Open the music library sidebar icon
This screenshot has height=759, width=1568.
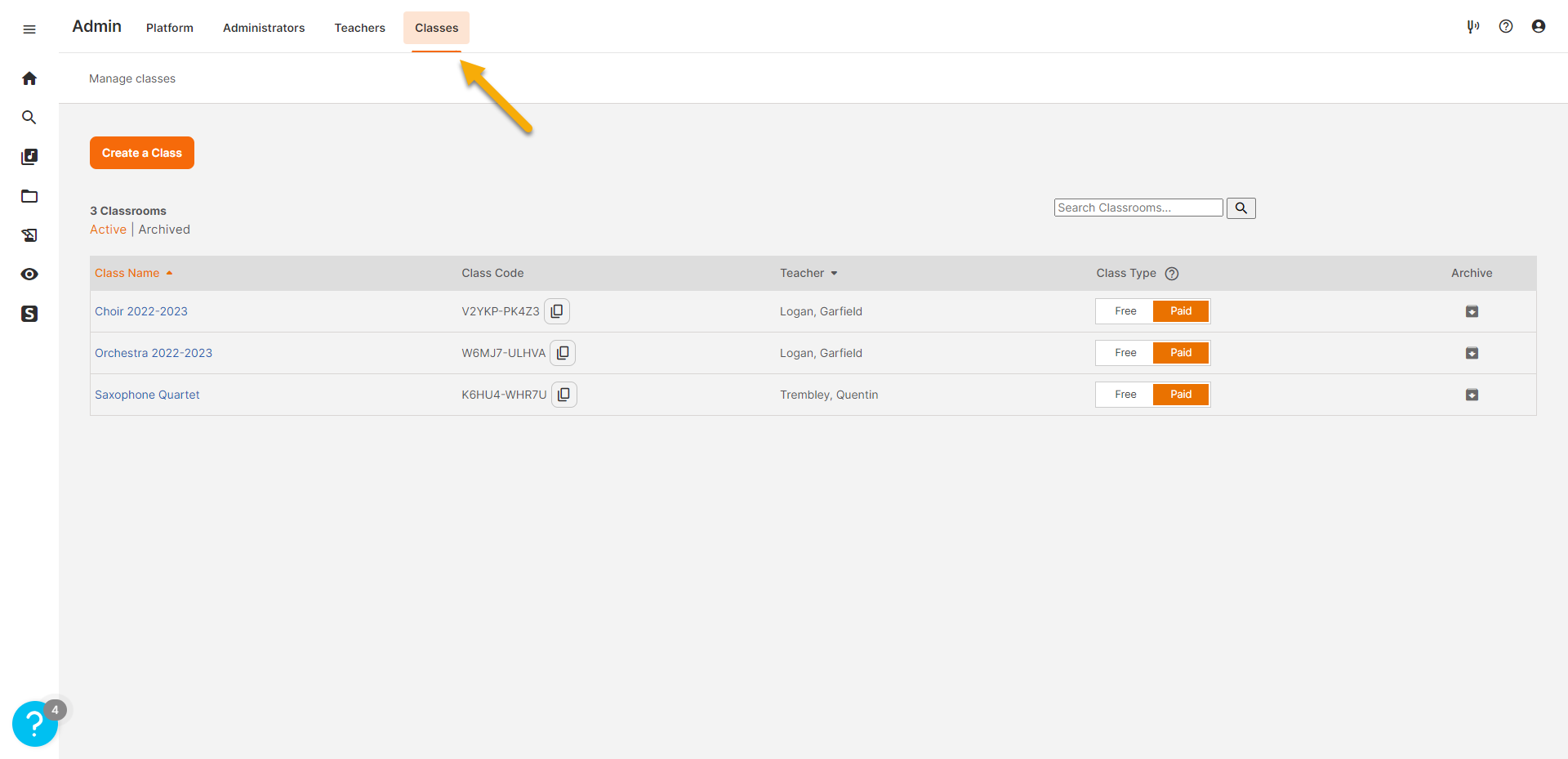point(29,157)
